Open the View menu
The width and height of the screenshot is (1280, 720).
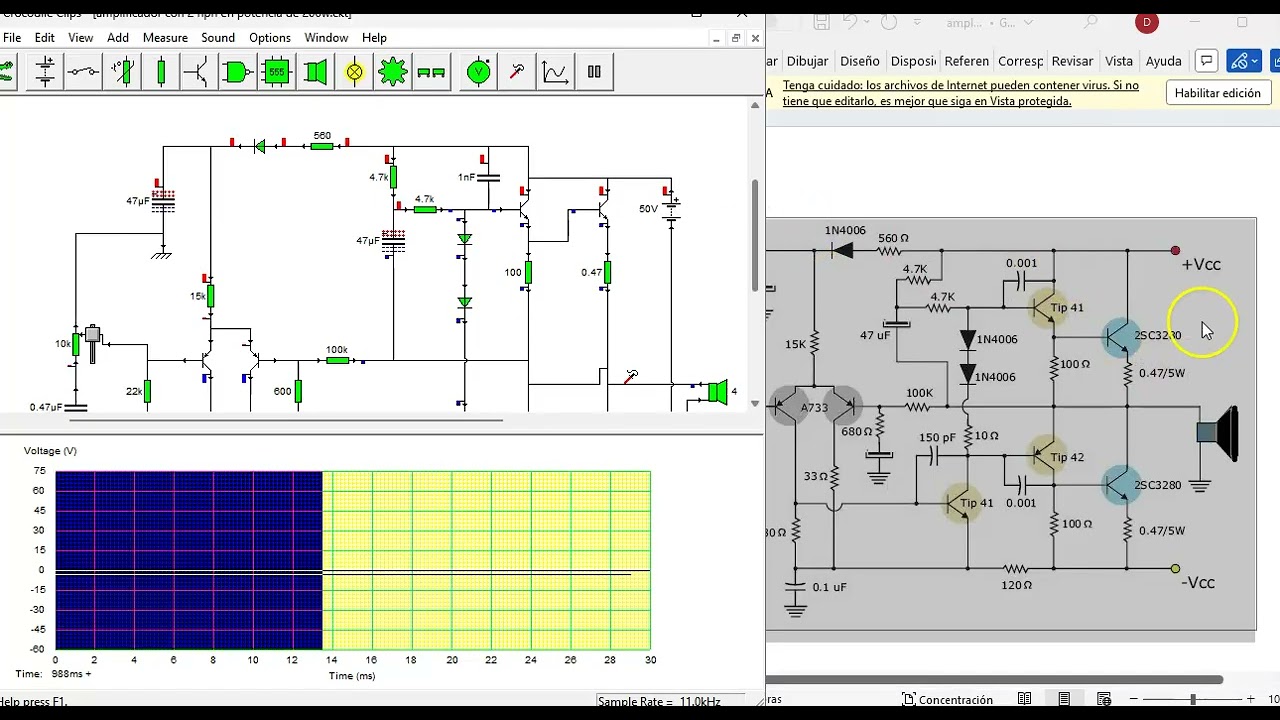click(x=81, y=38)
